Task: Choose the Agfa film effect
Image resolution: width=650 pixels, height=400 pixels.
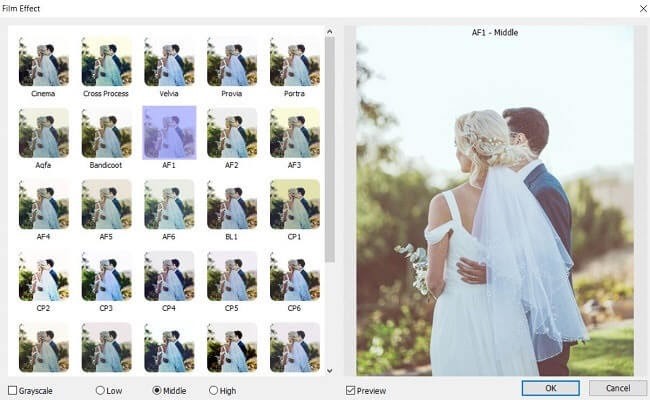Action: point(43,133)
